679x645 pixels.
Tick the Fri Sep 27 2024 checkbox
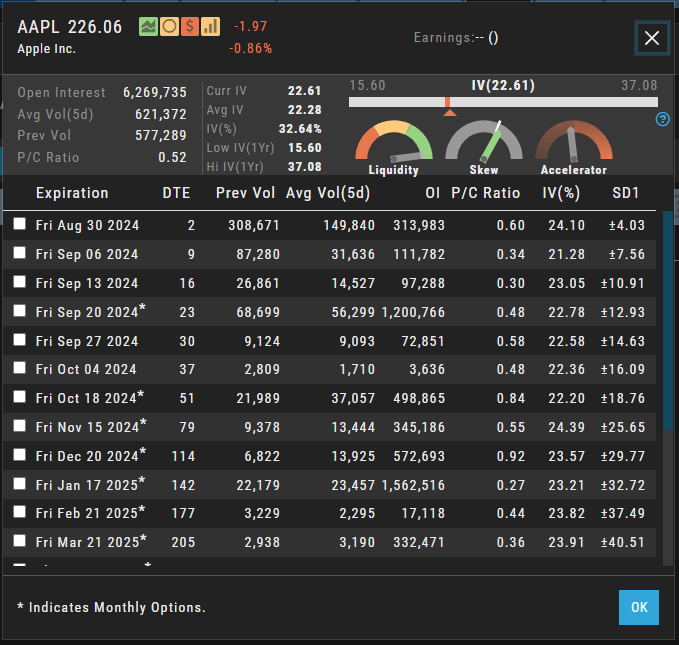[x=19, y=340]
